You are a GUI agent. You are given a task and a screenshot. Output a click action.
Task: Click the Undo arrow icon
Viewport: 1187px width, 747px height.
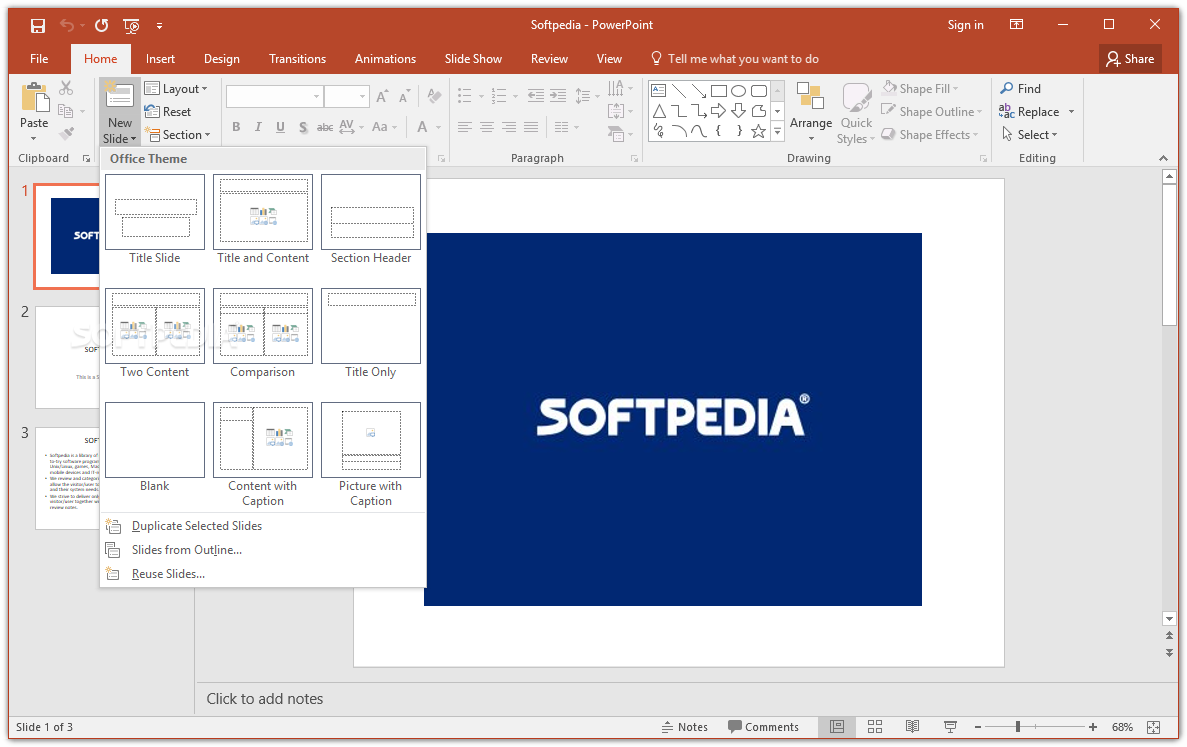(x=67, y=26)
